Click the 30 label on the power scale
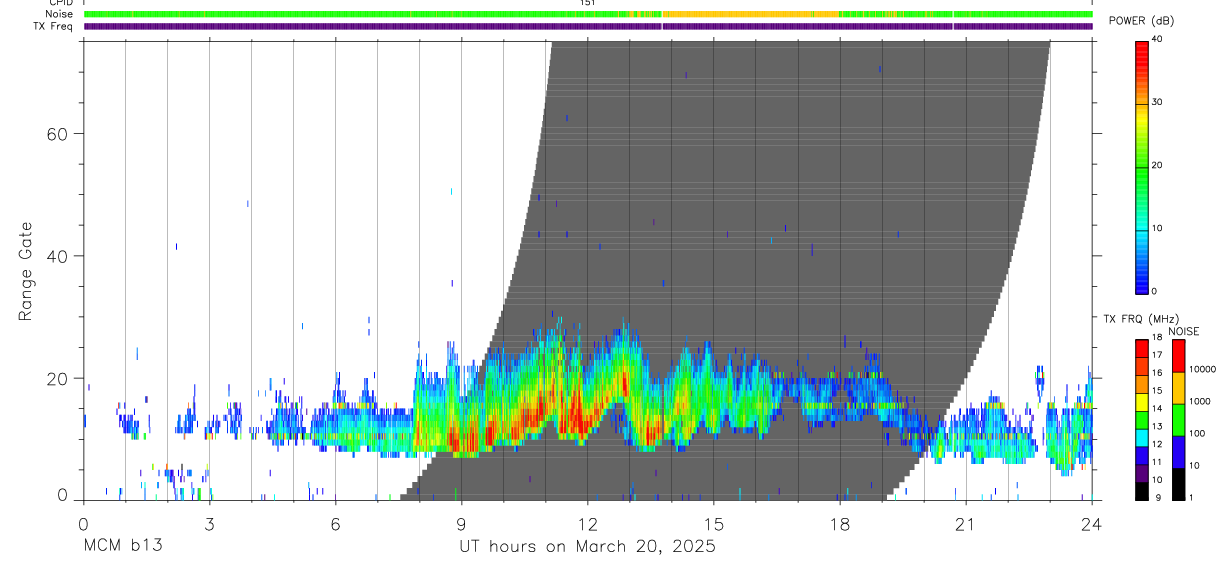 pyautogui.click(x=1158, y=102)
